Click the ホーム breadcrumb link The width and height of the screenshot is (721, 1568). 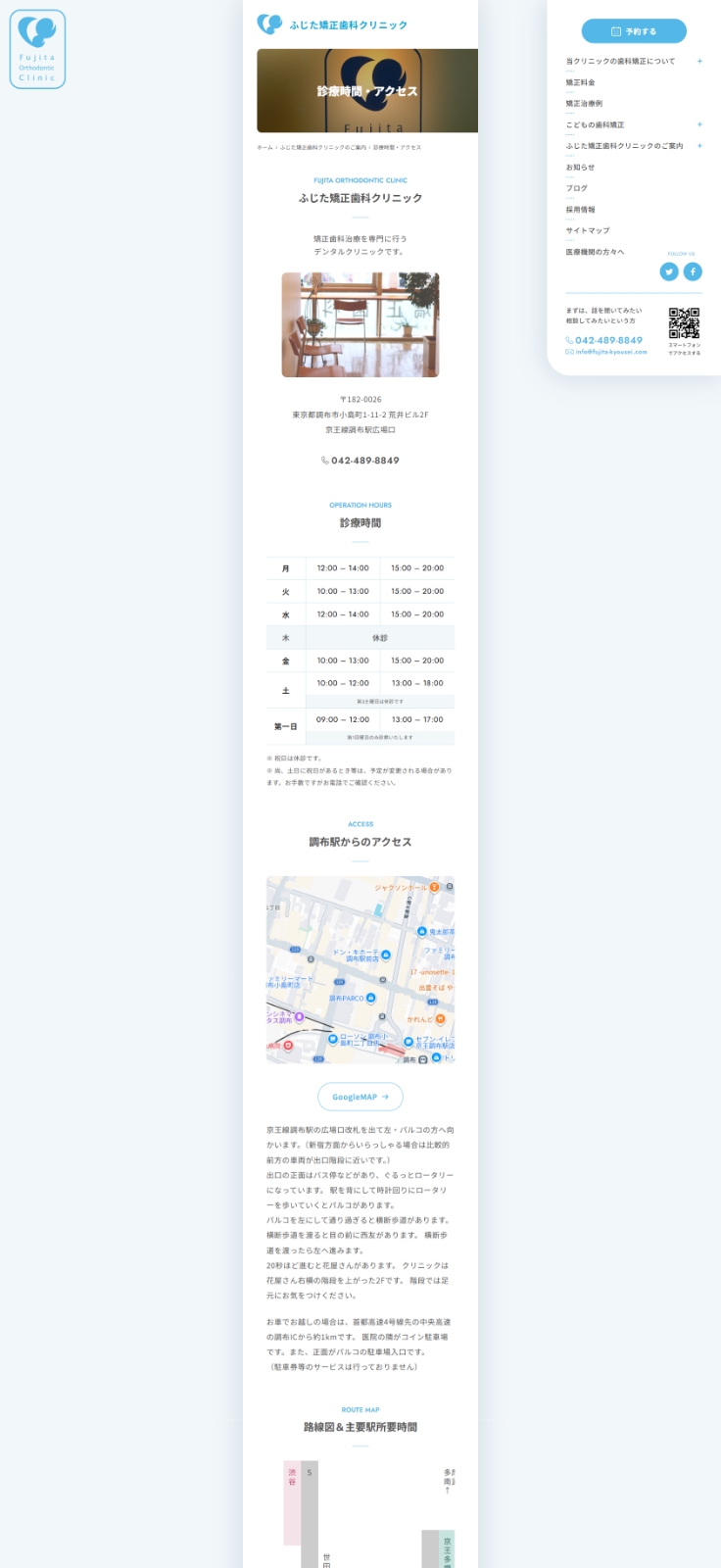click(264, 148)
